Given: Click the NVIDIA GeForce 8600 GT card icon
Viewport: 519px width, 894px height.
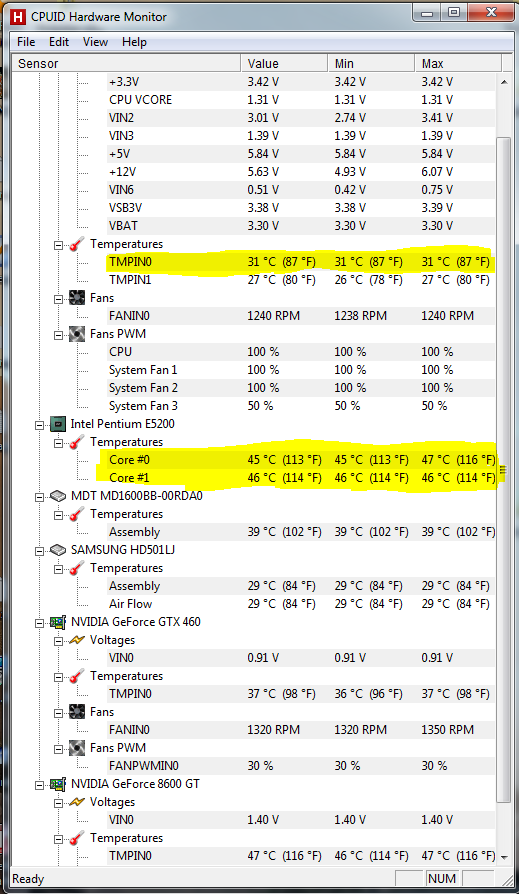Looking at the screenshot, I should pyautogui.click(x=58, y=784).
